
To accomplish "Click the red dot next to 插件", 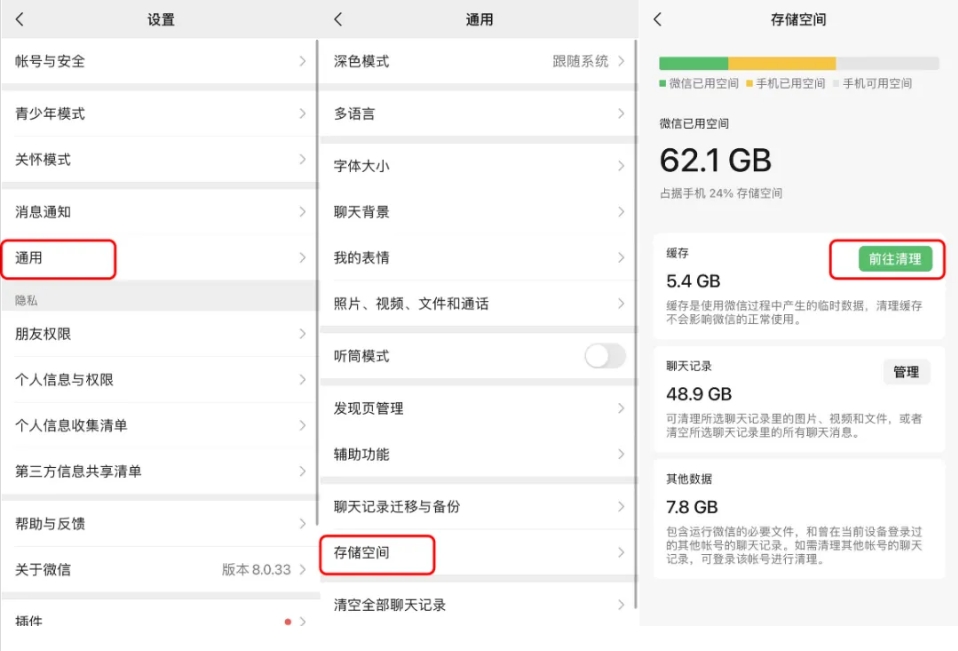I will [x=288, y=622].
